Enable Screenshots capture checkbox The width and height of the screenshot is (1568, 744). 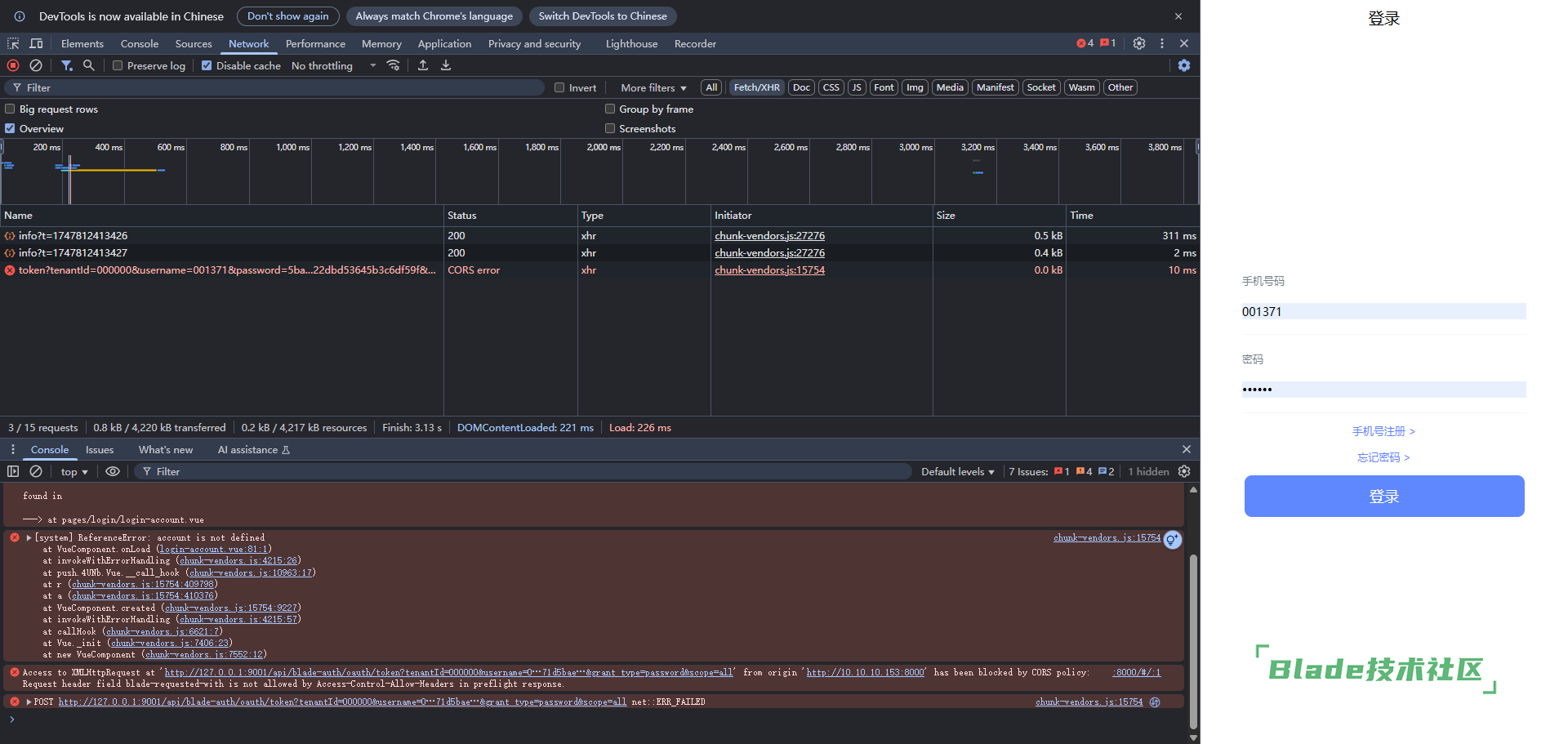click(610, 128)
